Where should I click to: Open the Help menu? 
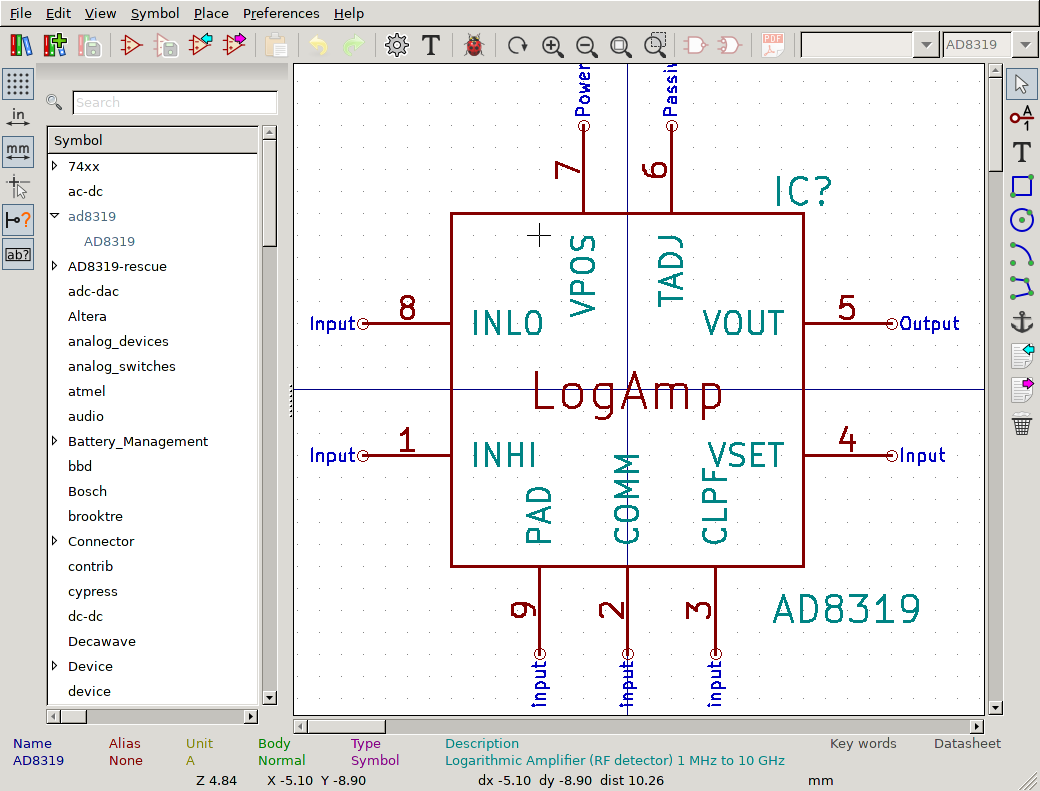(349, 13)
